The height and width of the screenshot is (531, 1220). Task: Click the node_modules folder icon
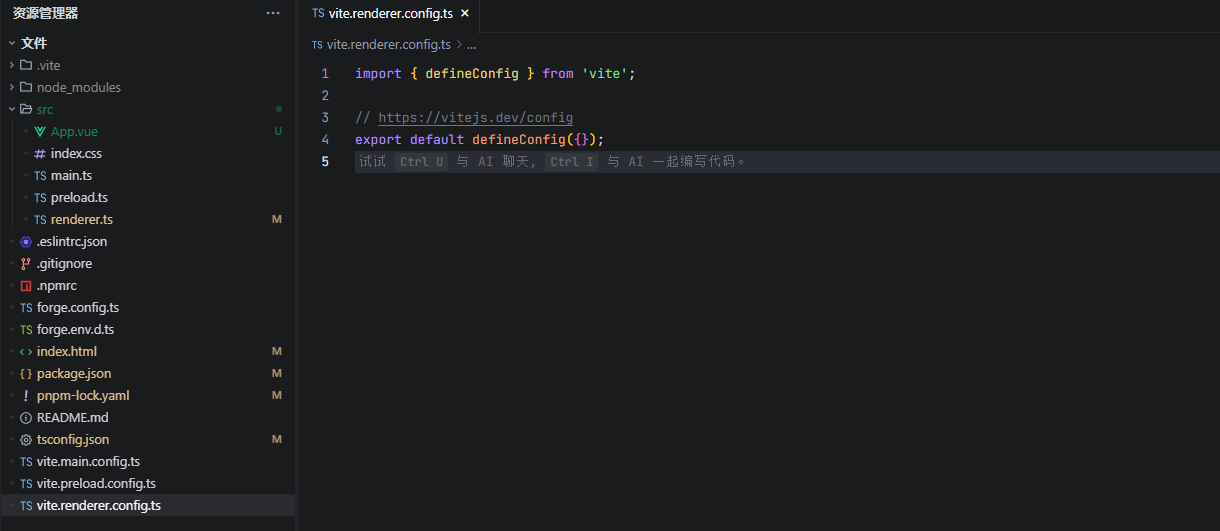[26, 87]
